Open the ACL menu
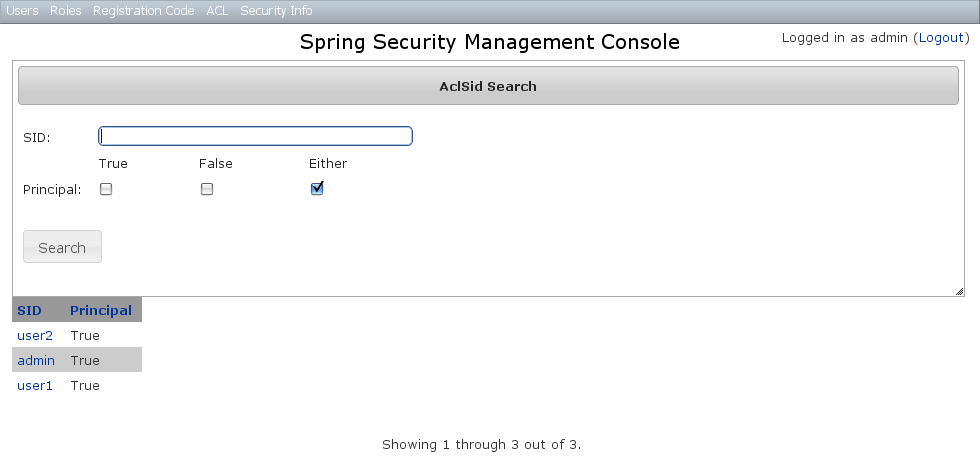 coord(217,11)
